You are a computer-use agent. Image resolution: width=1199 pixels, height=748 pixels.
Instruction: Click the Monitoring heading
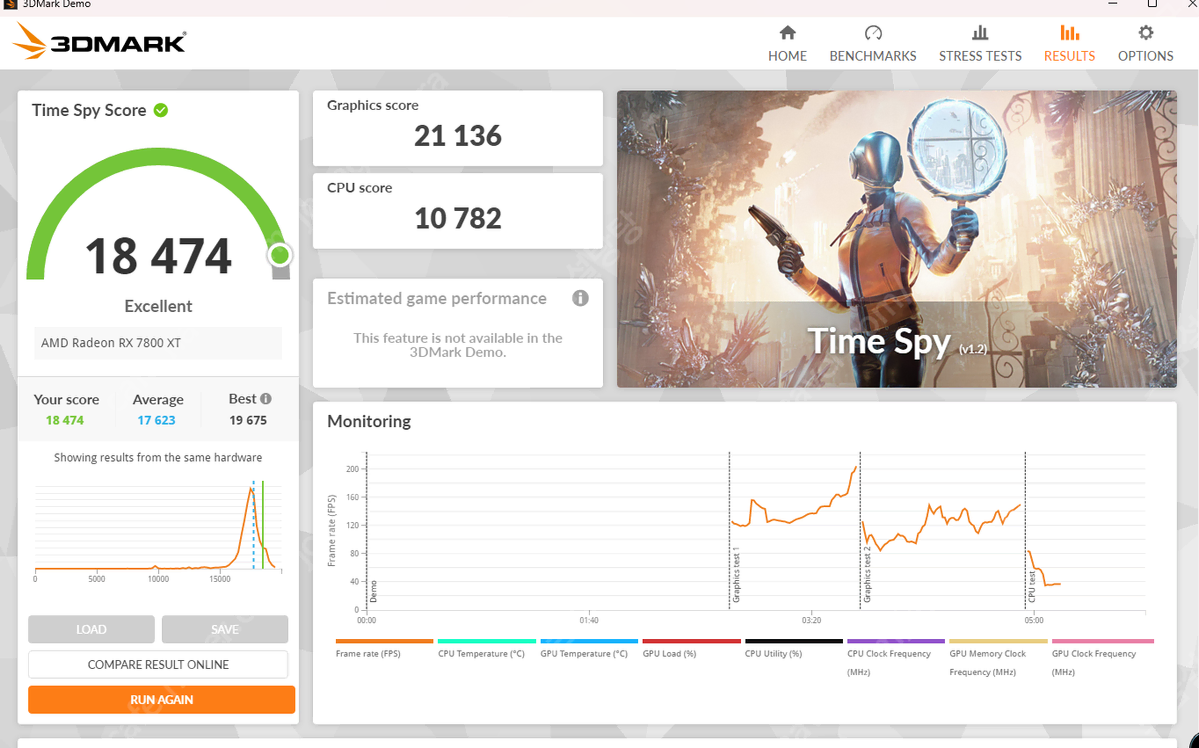[x=369, y=421]
